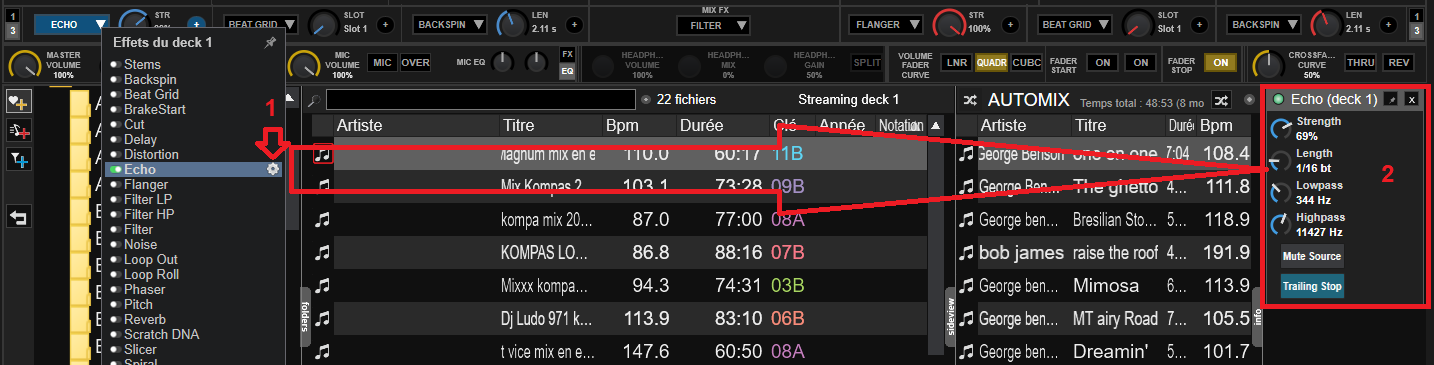Toggle the Stems effect switch
The width and height of the screenshot is (1434, 365).
point(116,65)
